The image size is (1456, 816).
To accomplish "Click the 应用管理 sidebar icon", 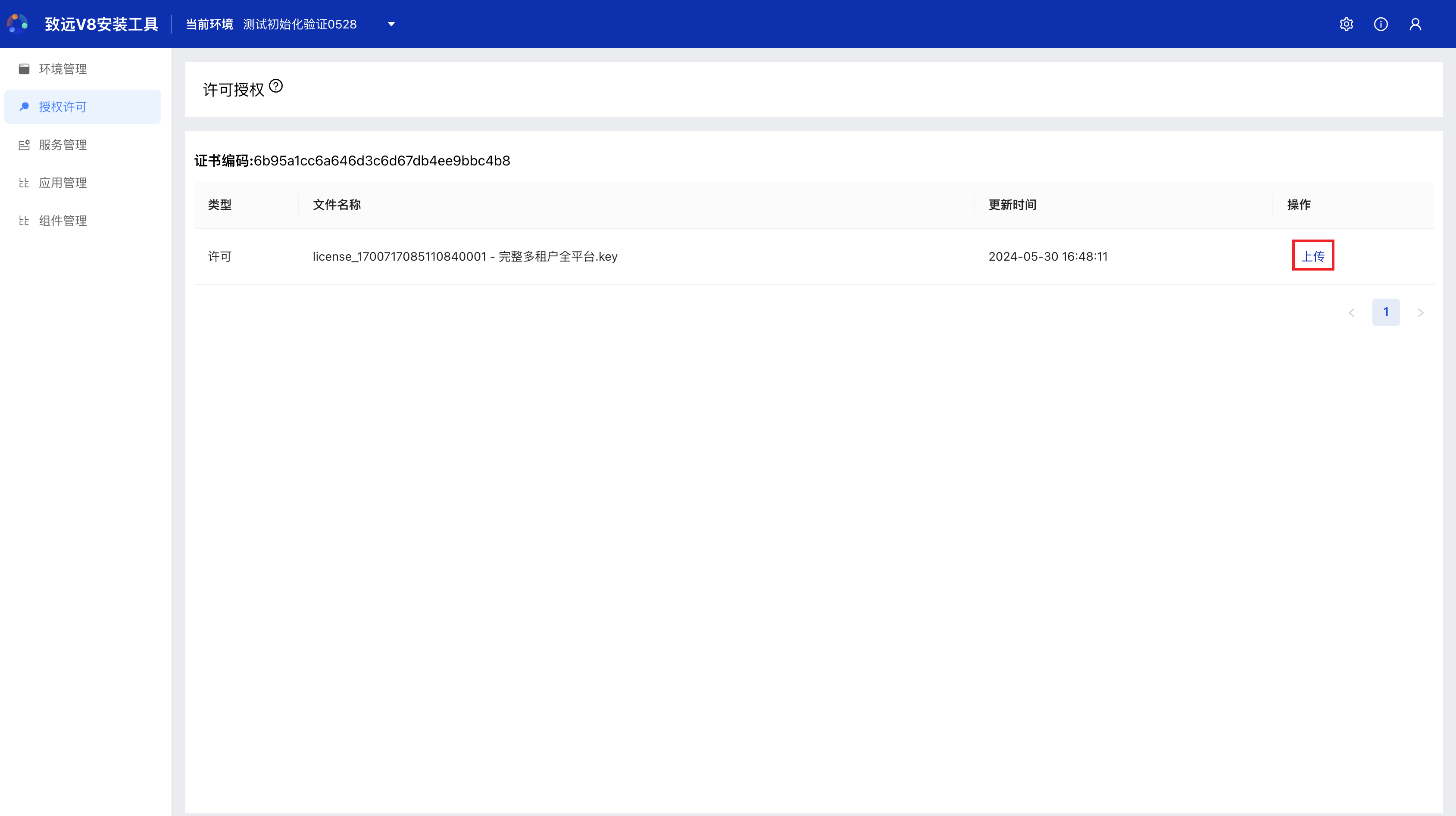I will [24, 183].
